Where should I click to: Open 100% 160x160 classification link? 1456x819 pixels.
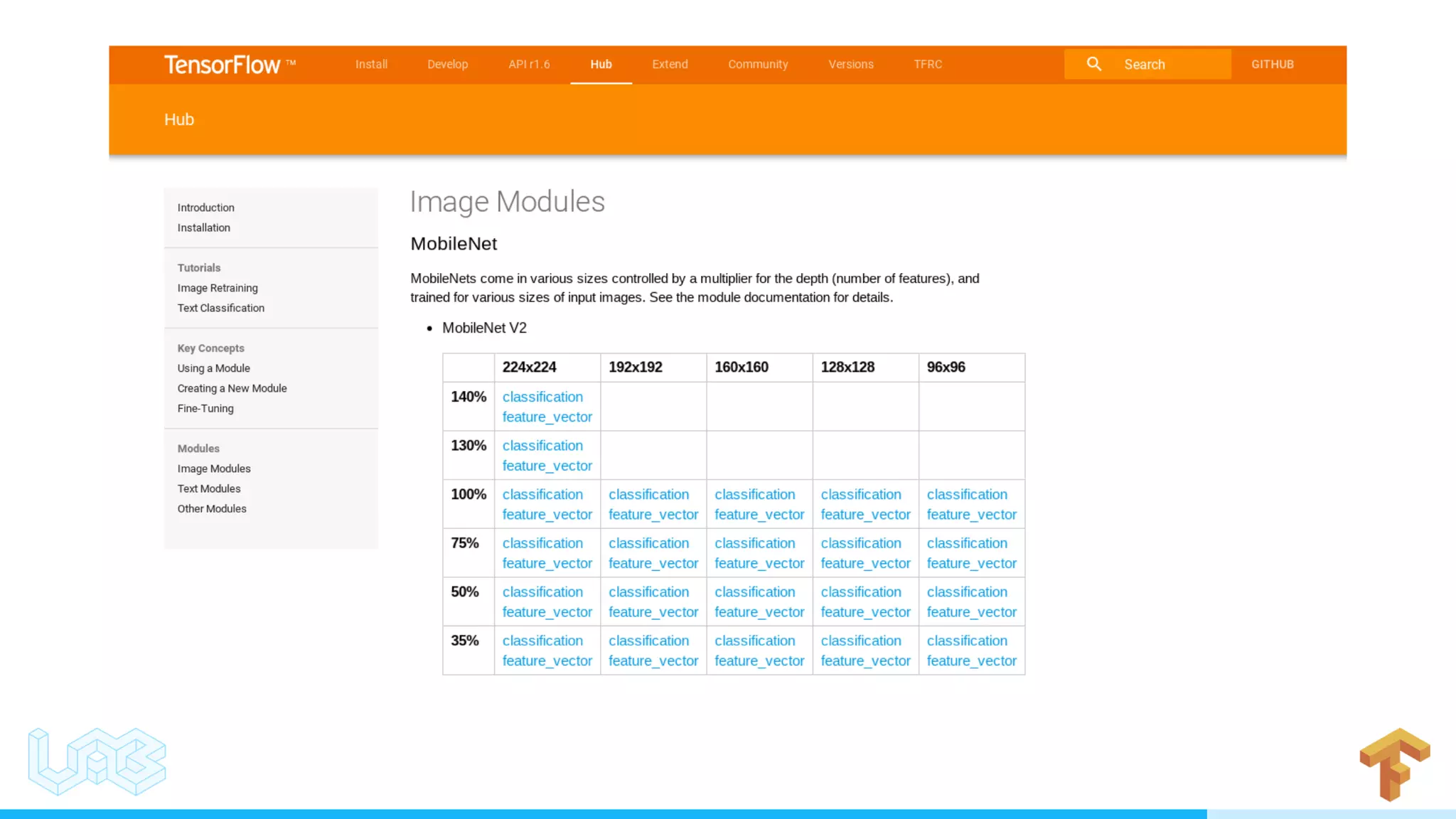click(x=754, y=494)
